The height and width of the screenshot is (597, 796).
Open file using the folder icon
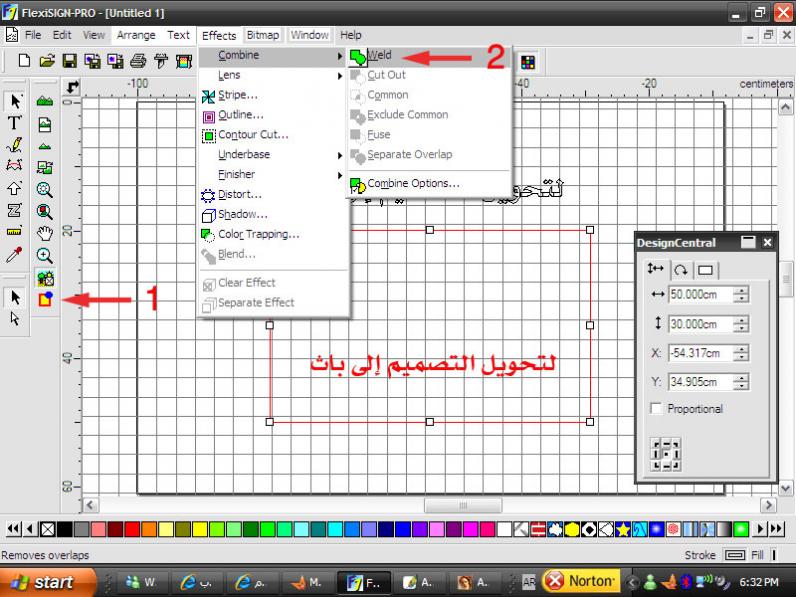coord(47,61)
